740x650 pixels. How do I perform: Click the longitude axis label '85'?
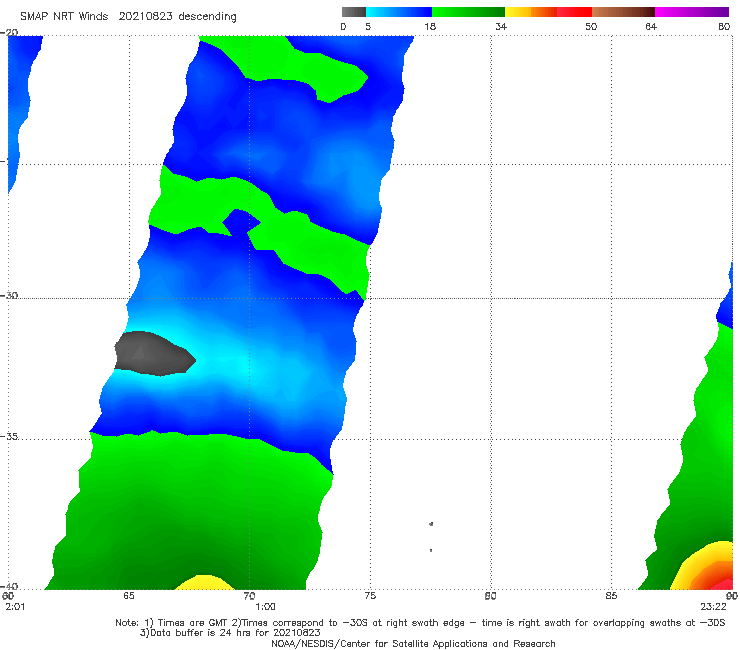click(x=611, y=596)
